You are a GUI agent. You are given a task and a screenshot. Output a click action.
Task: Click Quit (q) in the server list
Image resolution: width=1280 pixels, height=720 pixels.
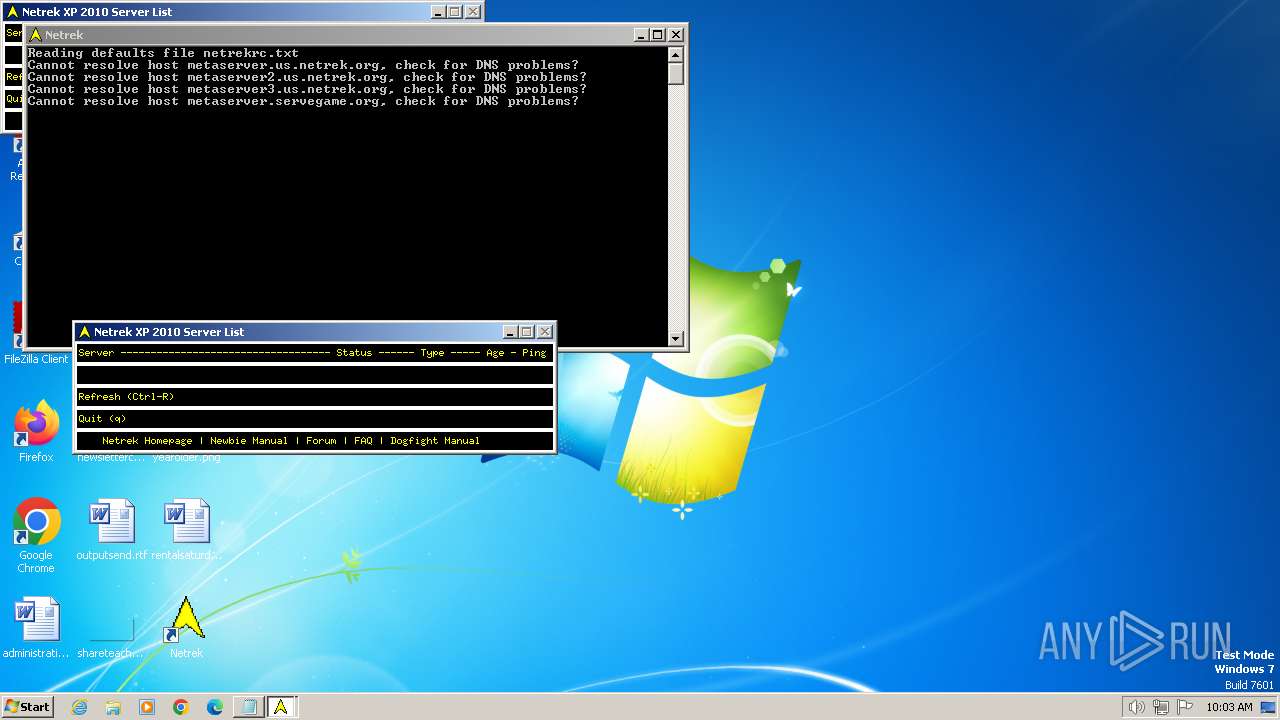(x=315, y=419)
